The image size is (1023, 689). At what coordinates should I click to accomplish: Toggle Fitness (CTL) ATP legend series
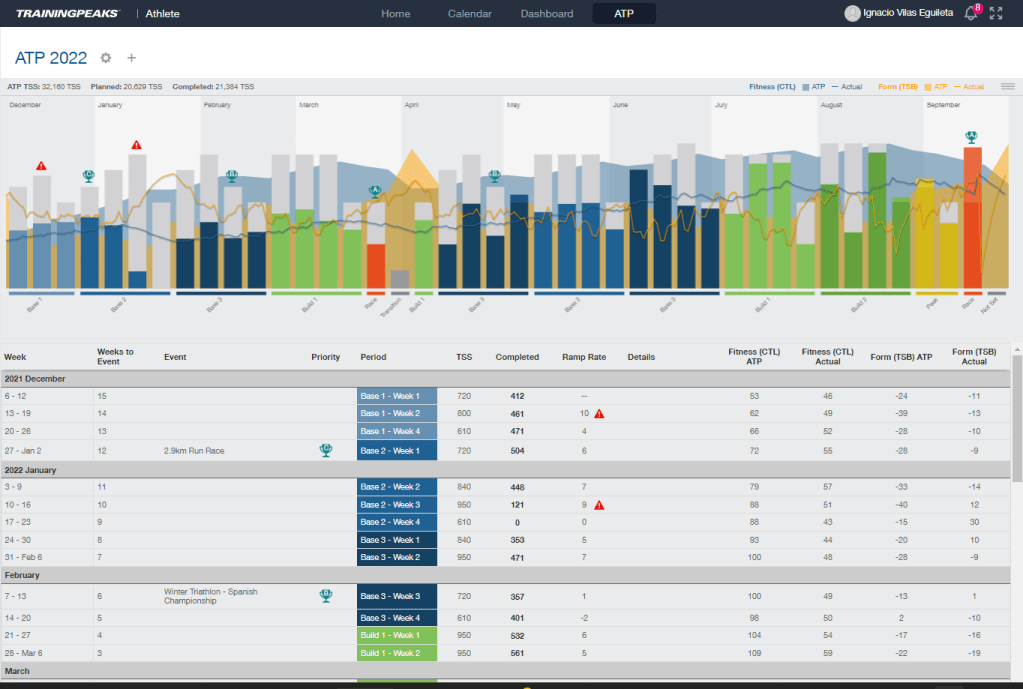tap(813, 87)
